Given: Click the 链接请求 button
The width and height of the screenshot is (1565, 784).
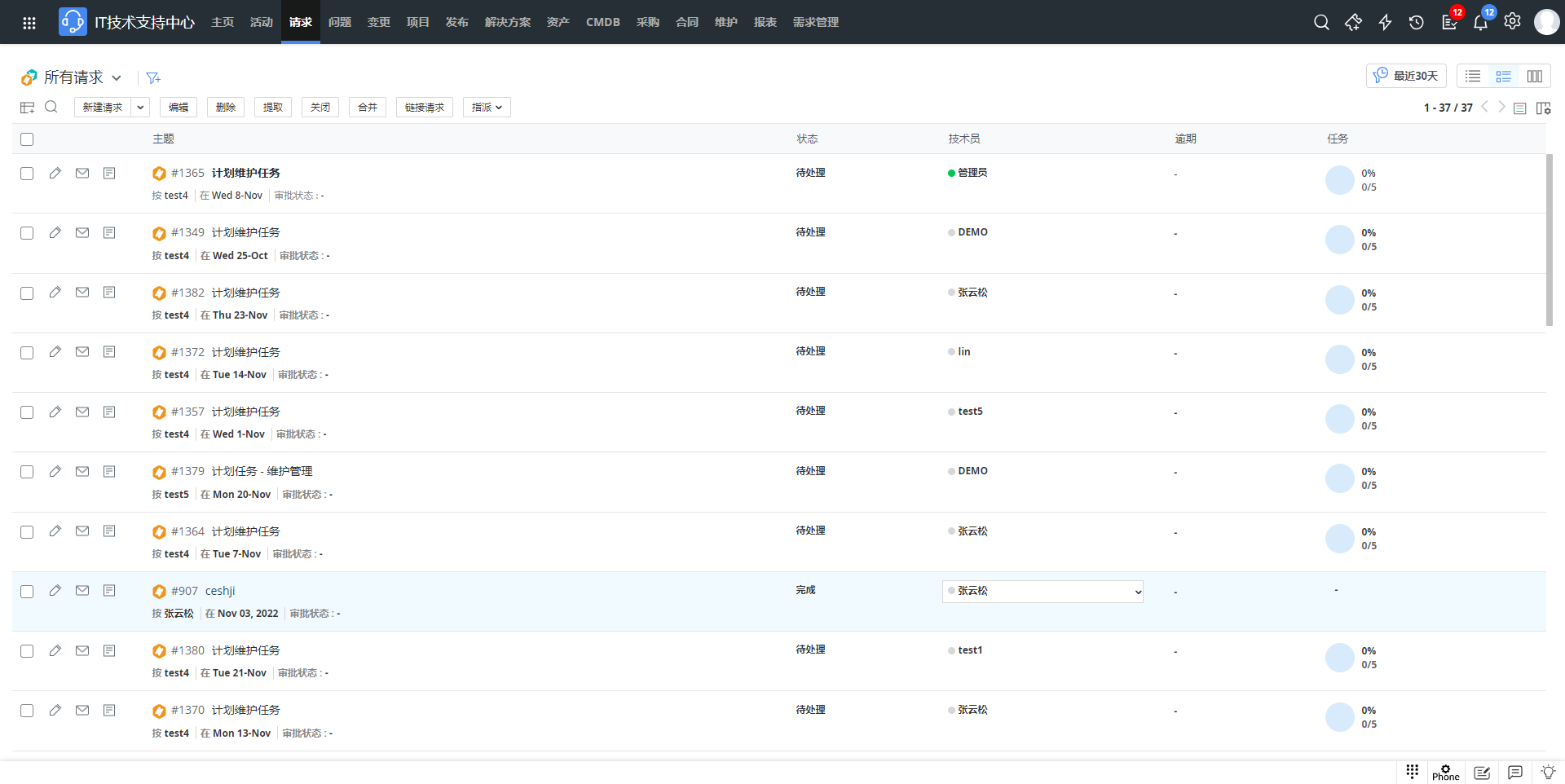Looking at the screenshot, I should [x=425, y=107].
